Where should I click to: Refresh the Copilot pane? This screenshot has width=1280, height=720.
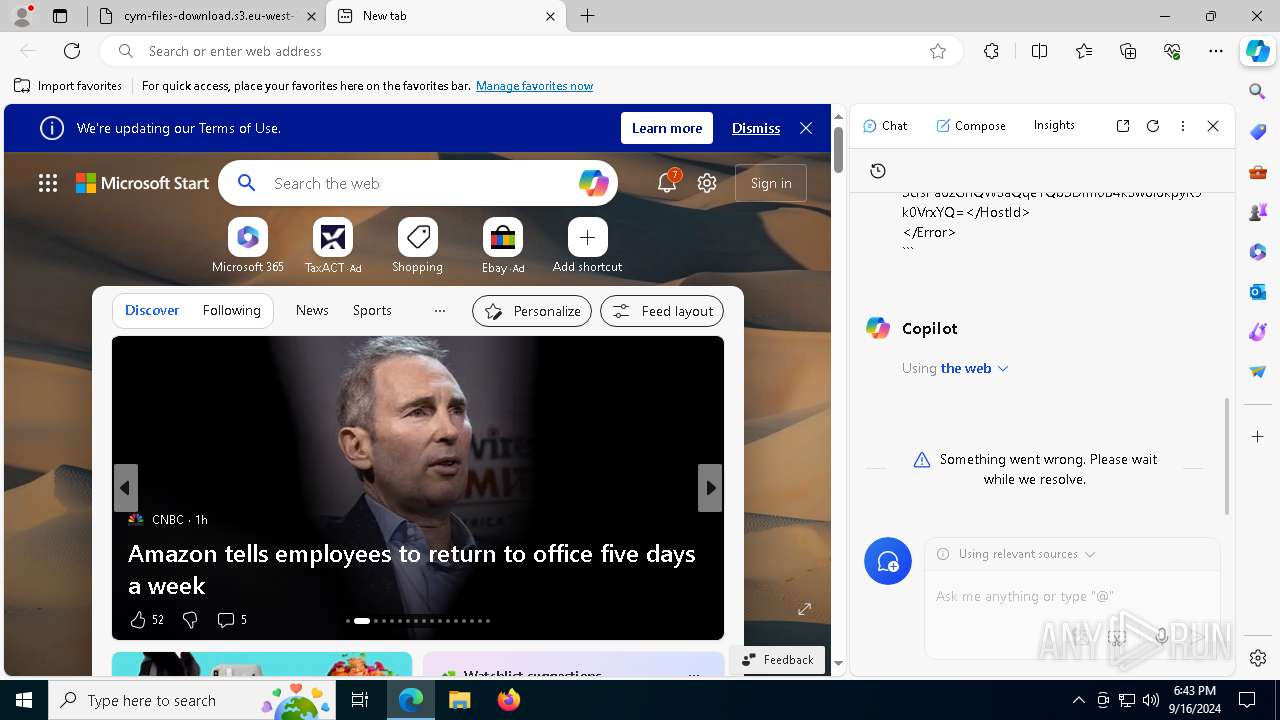(1153, 126)
